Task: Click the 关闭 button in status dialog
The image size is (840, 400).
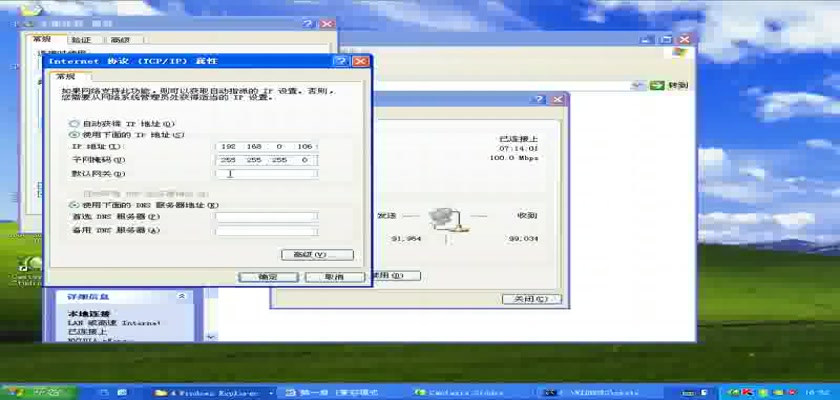Action: [x=531, y=299]
